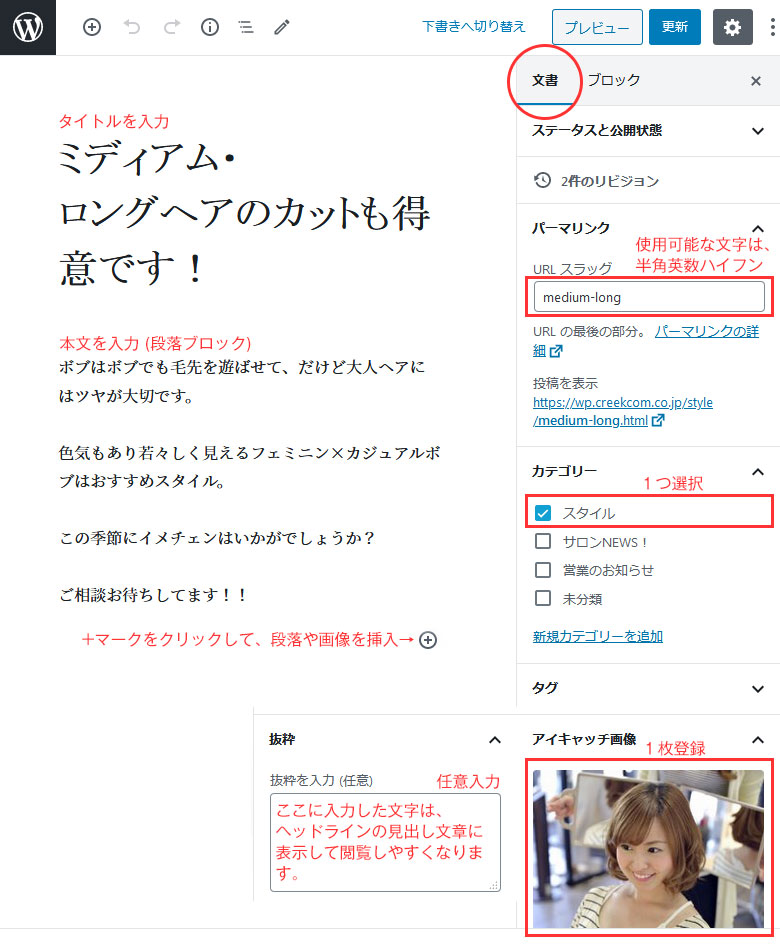Click the post title ミディアム・ロングヘア
The height and width of the screenshot is (952, 780).
tap(245, 213)
